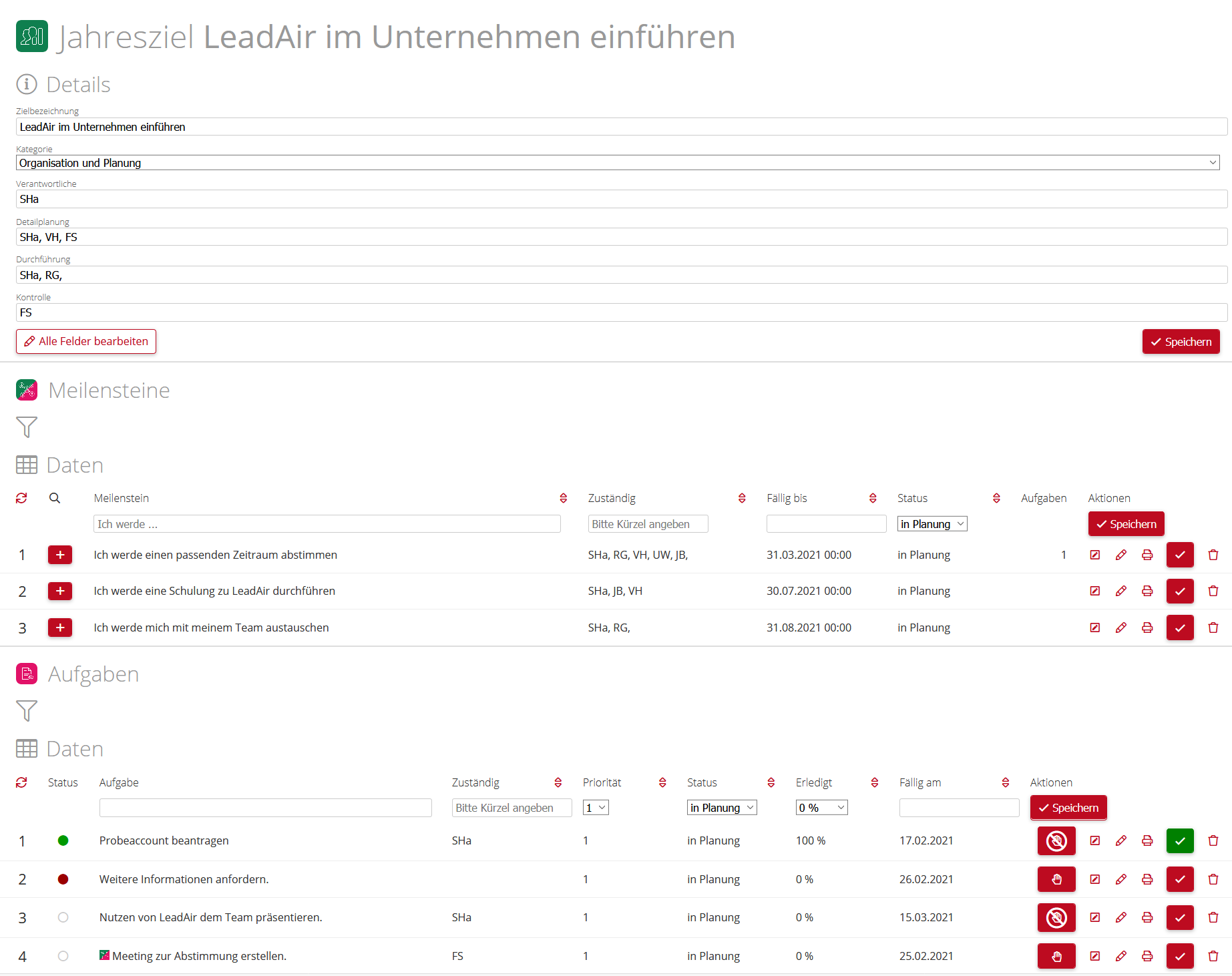
Task: Sort tasks by Fällig am column
Action: click(x=1005, y=782)
